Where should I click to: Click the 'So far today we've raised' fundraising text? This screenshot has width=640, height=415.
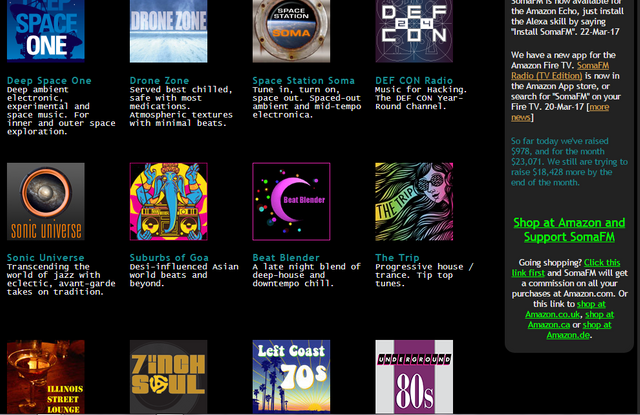tap(569, 162)
